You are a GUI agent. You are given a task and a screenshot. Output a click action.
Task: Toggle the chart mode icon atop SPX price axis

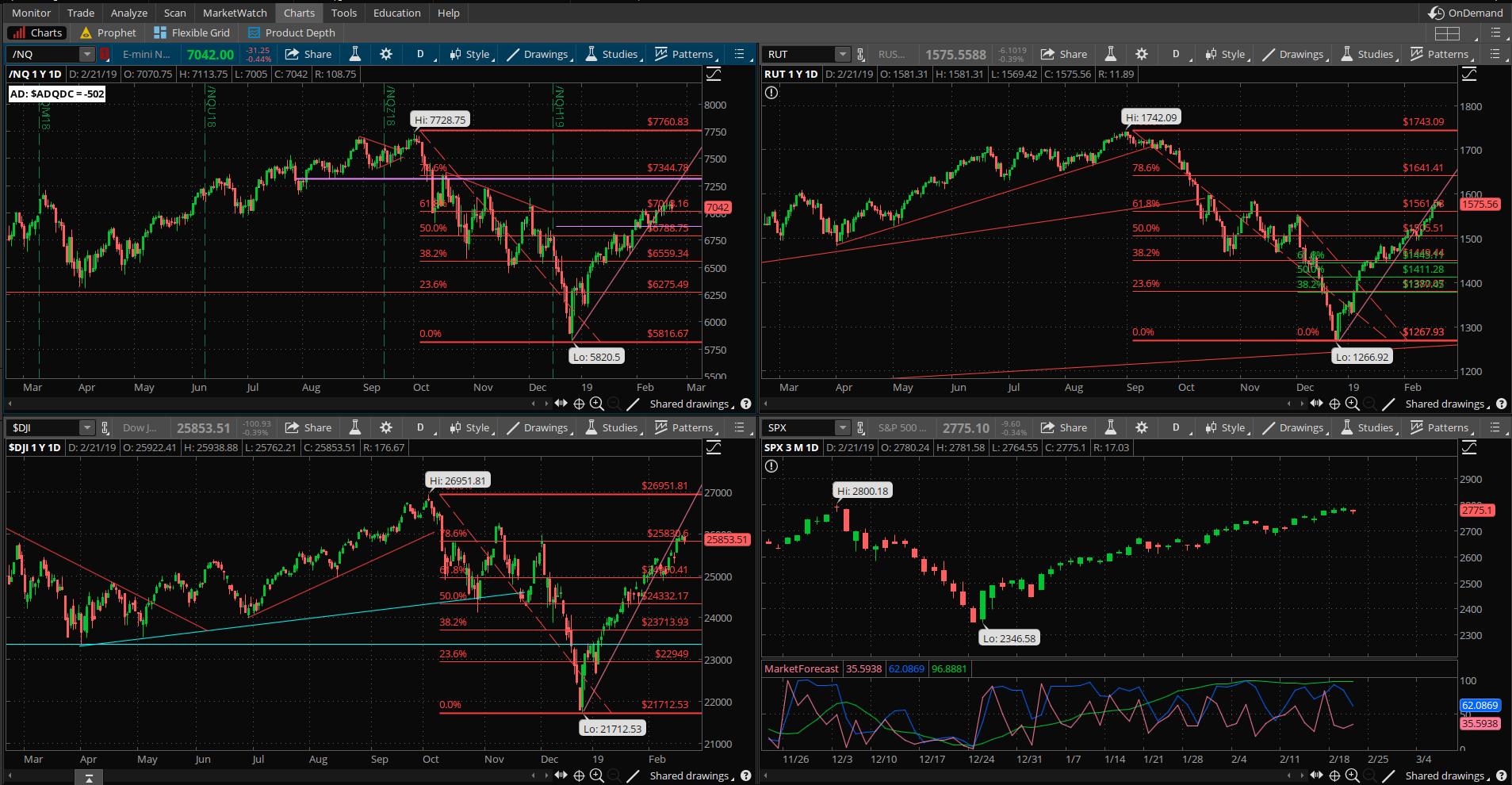tap(1469, 447)
